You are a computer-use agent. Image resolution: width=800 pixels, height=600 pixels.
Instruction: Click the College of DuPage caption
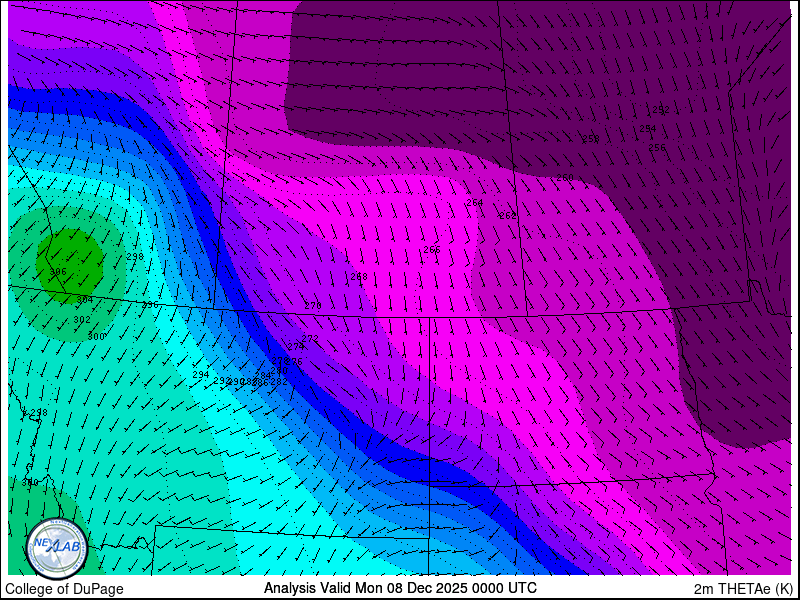(64, 589)
